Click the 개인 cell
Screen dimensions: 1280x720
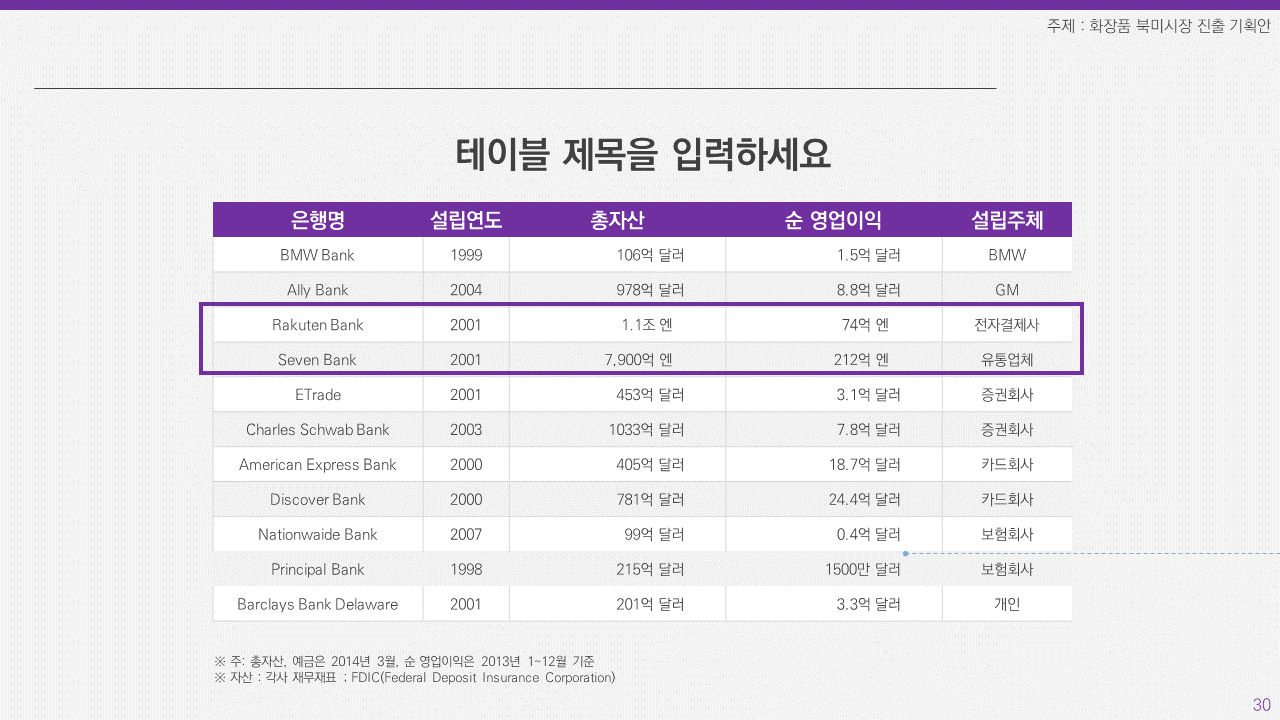click(1007, 605)
